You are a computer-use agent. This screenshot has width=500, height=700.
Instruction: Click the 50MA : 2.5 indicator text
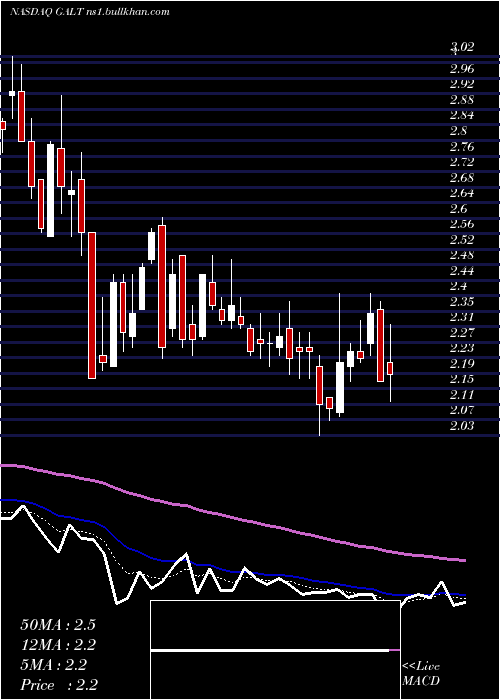coord(58,625)
